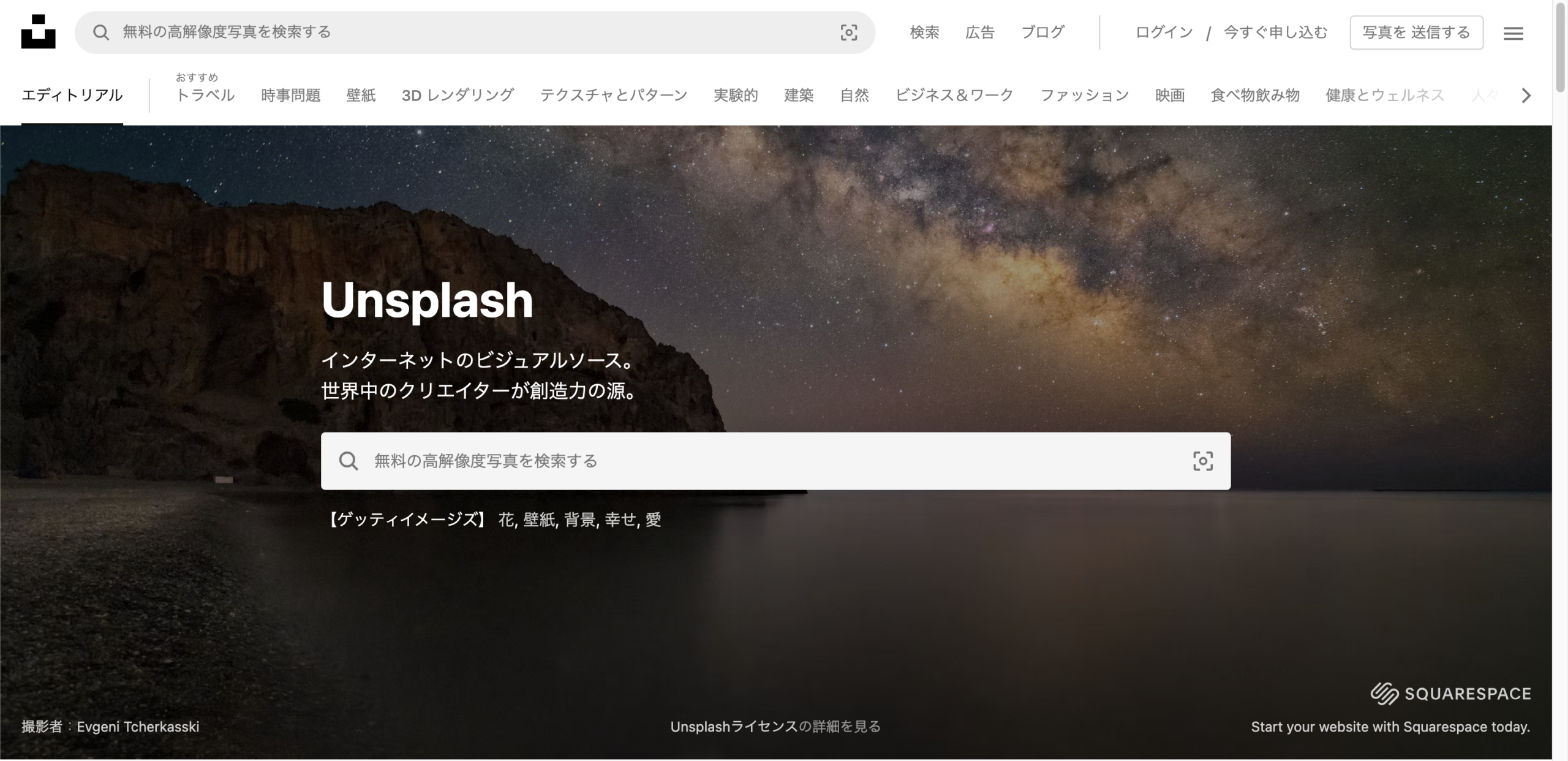Open photographer Evgeni Tcherkasski profile link

click(138, 727)
